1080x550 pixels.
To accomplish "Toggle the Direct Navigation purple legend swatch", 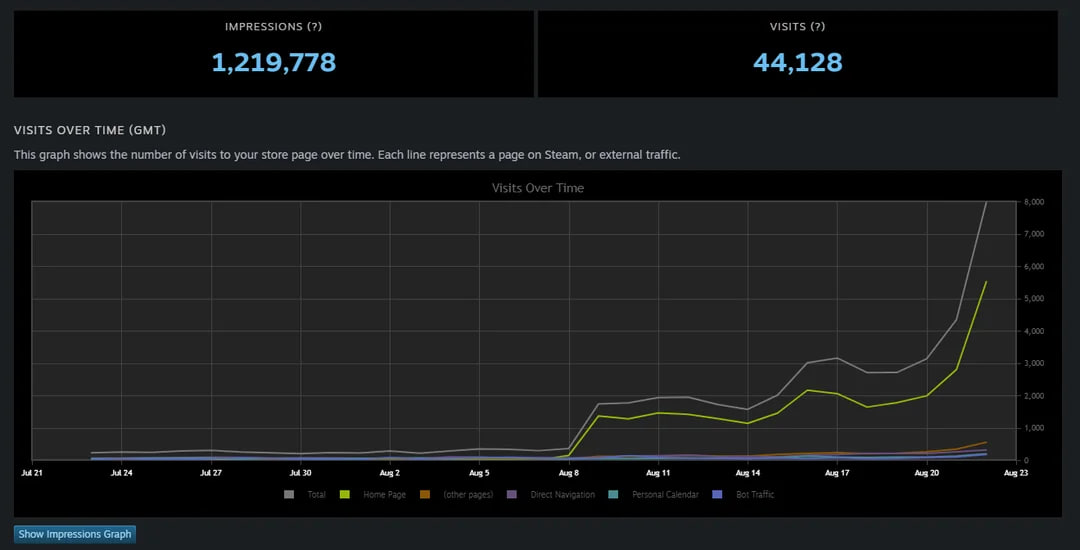I will point(512,494).
